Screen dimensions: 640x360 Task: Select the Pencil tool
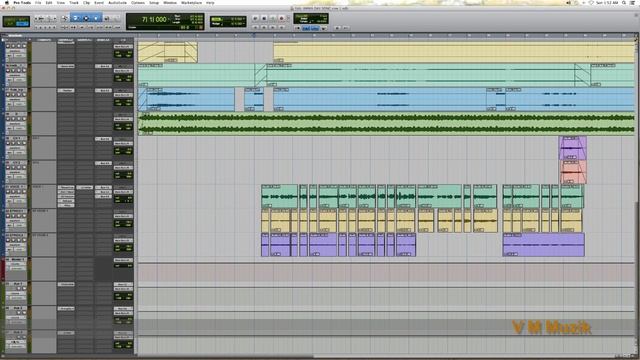(x=116, y=18)
